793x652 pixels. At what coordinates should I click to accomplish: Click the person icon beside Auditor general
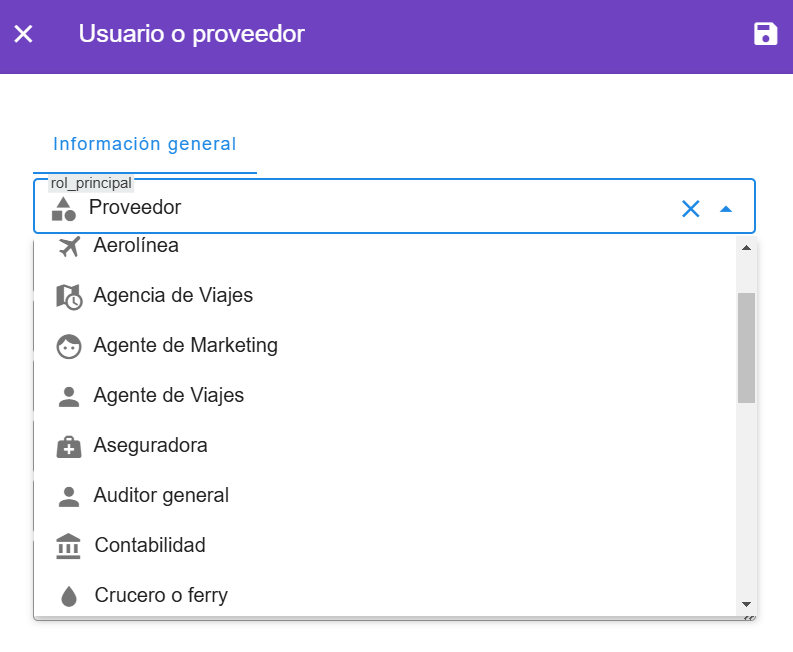pyautogui.click(x=69, y=496)
